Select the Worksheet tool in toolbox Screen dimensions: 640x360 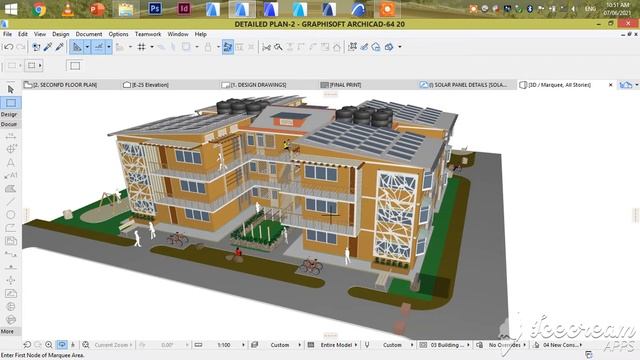tap(11, 293)
